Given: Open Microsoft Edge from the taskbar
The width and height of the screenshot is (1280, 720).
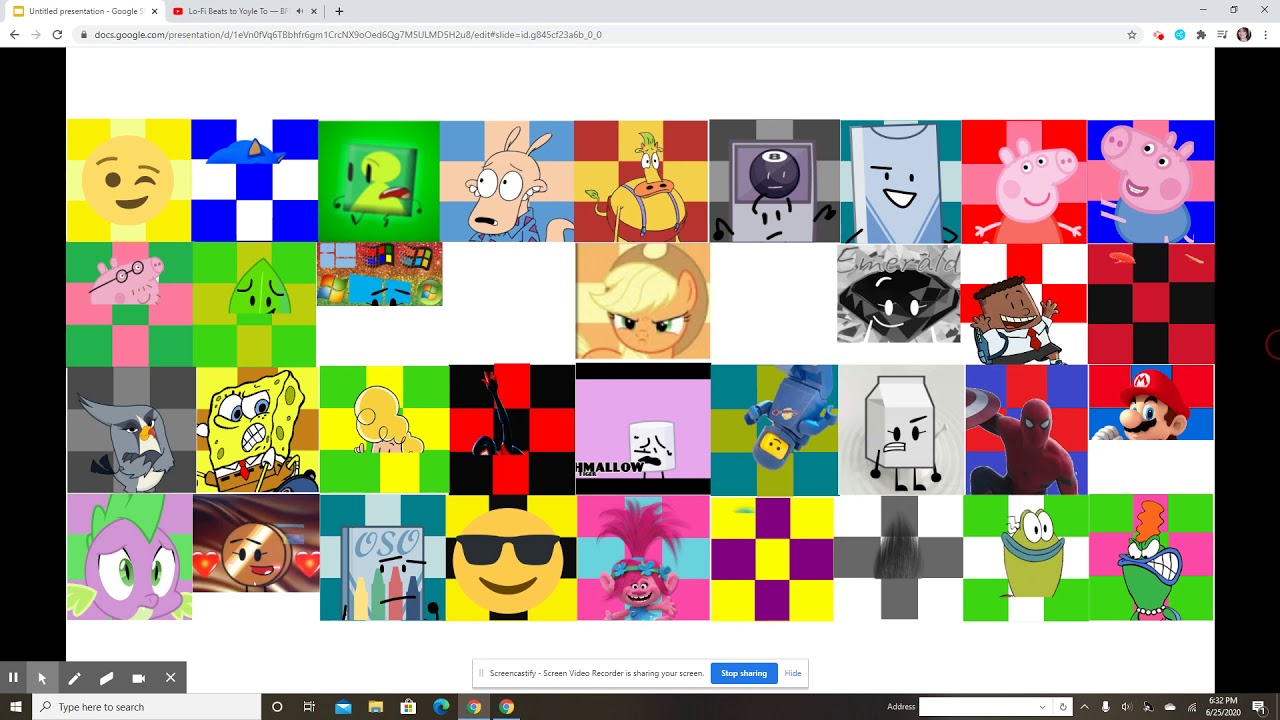Looking at the screenshot, I should pos(441,707).
